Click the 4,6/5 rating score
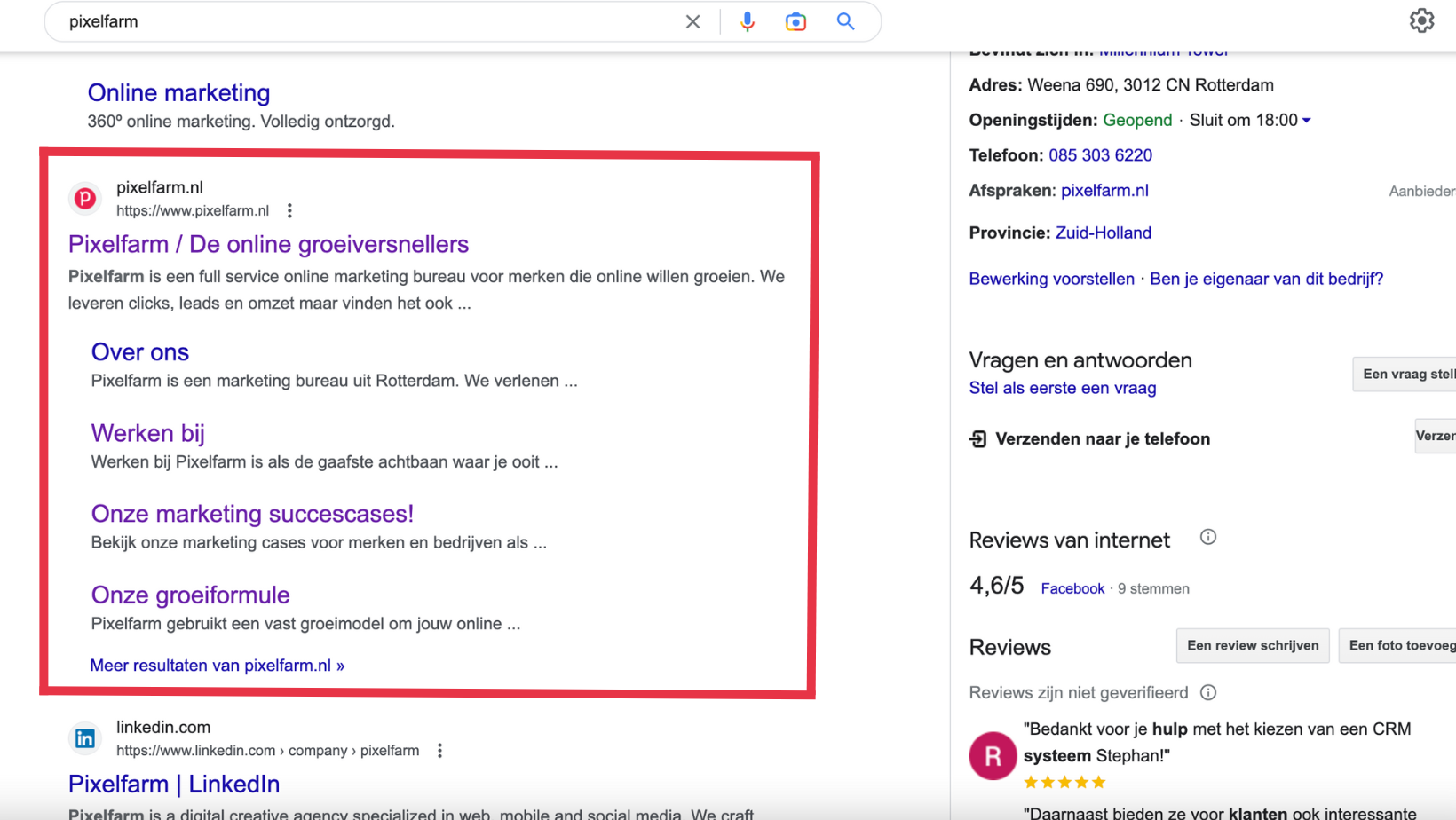1456x820 pixels. [996, 586]
